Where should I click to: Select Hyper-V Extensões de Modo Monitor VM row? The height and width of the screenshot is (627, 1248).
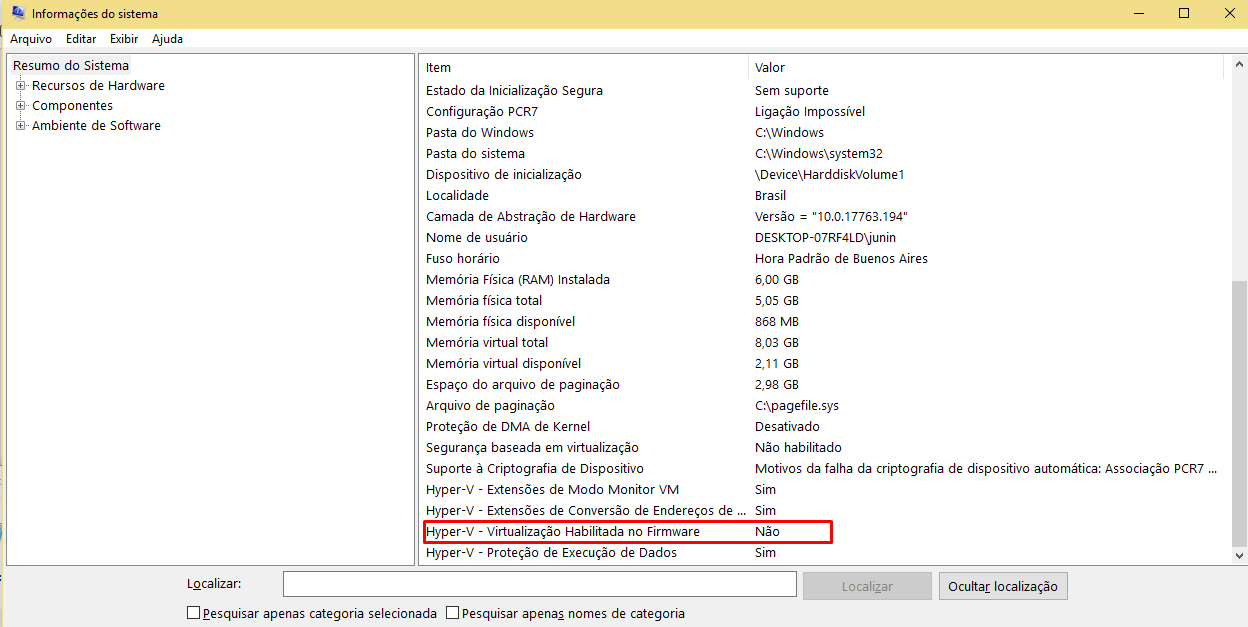(821, 490)
